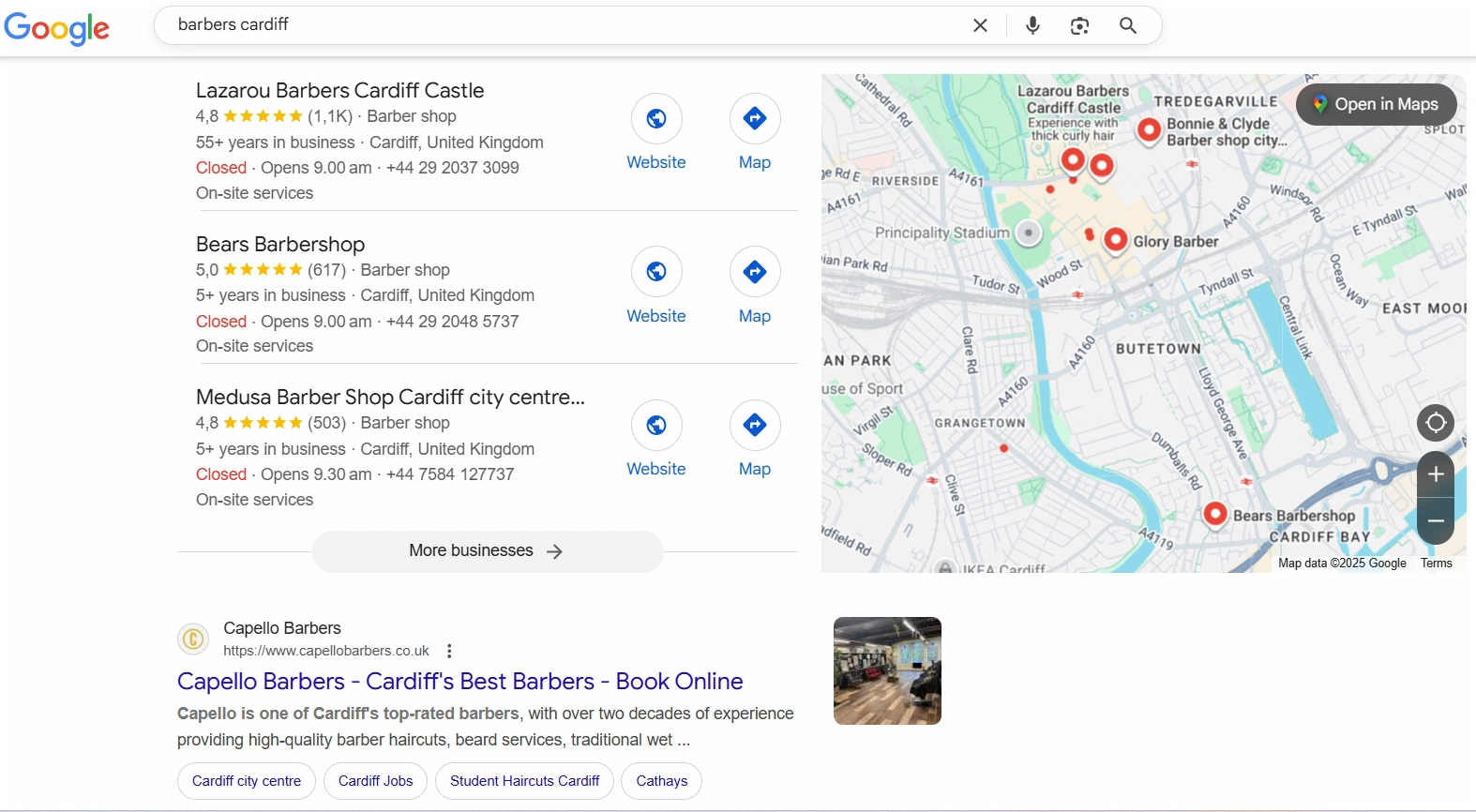Select the Cathays chip
The image size is (1476, 812).
[662, 781]
